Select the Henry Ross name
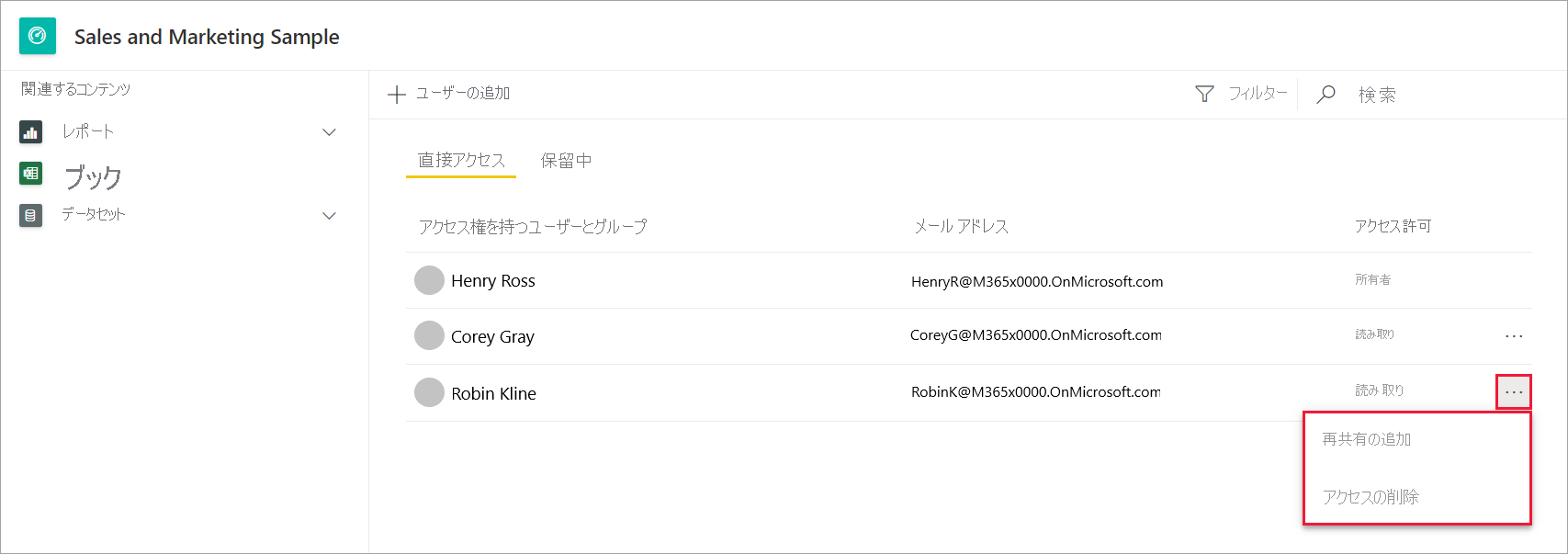 point(493,281)
